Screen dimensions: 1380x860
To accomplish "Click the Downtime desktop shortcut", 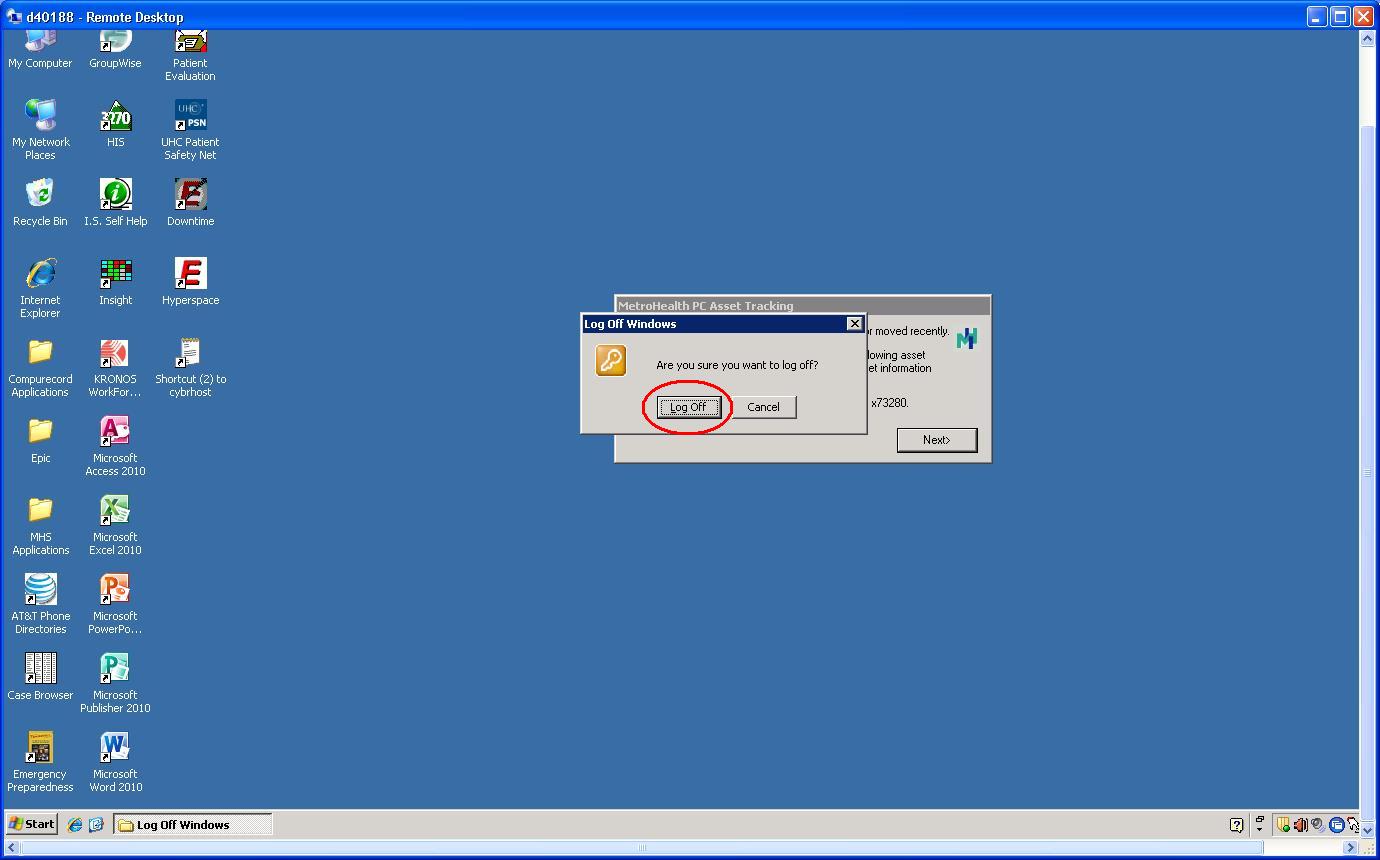I will [x=190, y=195].
